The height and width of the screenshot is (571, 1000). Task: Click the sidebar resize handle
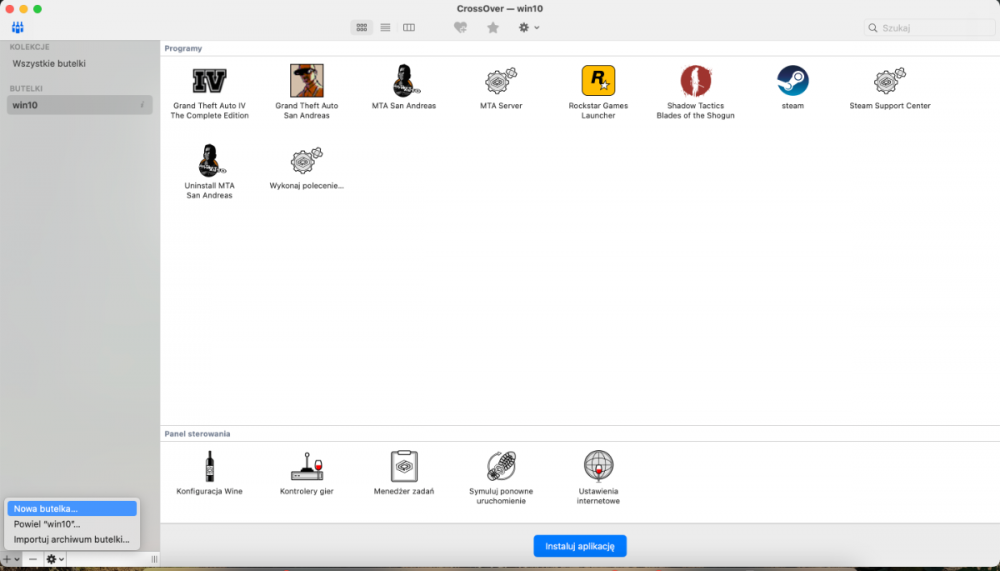click(154, 560)
